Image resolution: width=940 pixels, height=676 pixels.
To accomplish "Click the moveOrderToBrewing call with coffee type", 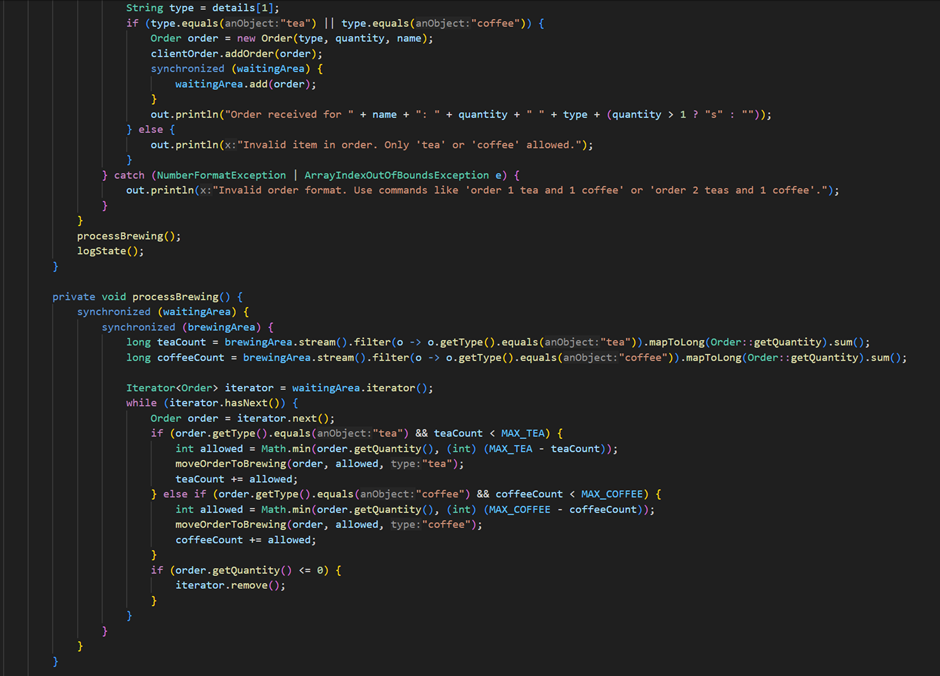I will click(230, 524).
